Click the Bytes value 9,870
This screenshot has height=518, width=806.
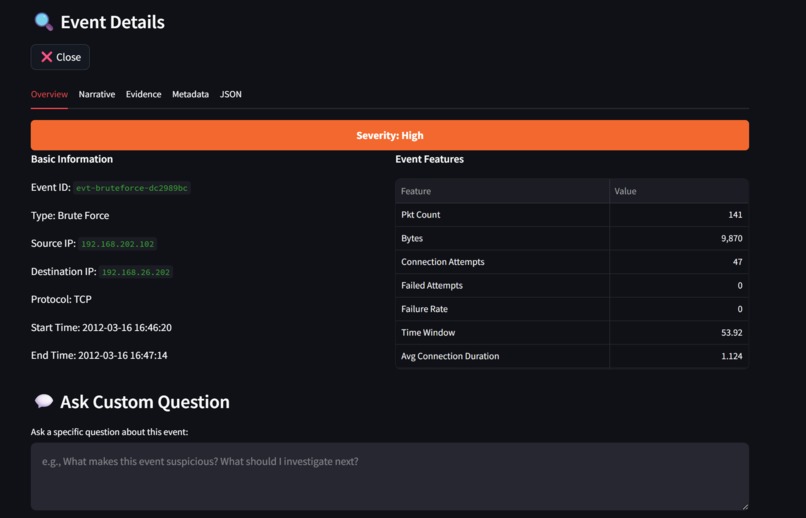[731, 238]
